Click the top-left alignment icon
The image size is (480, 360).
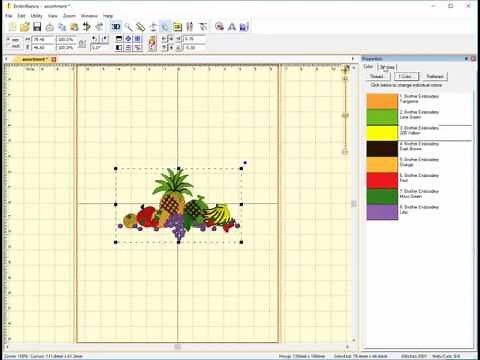[x=119, y=39]
